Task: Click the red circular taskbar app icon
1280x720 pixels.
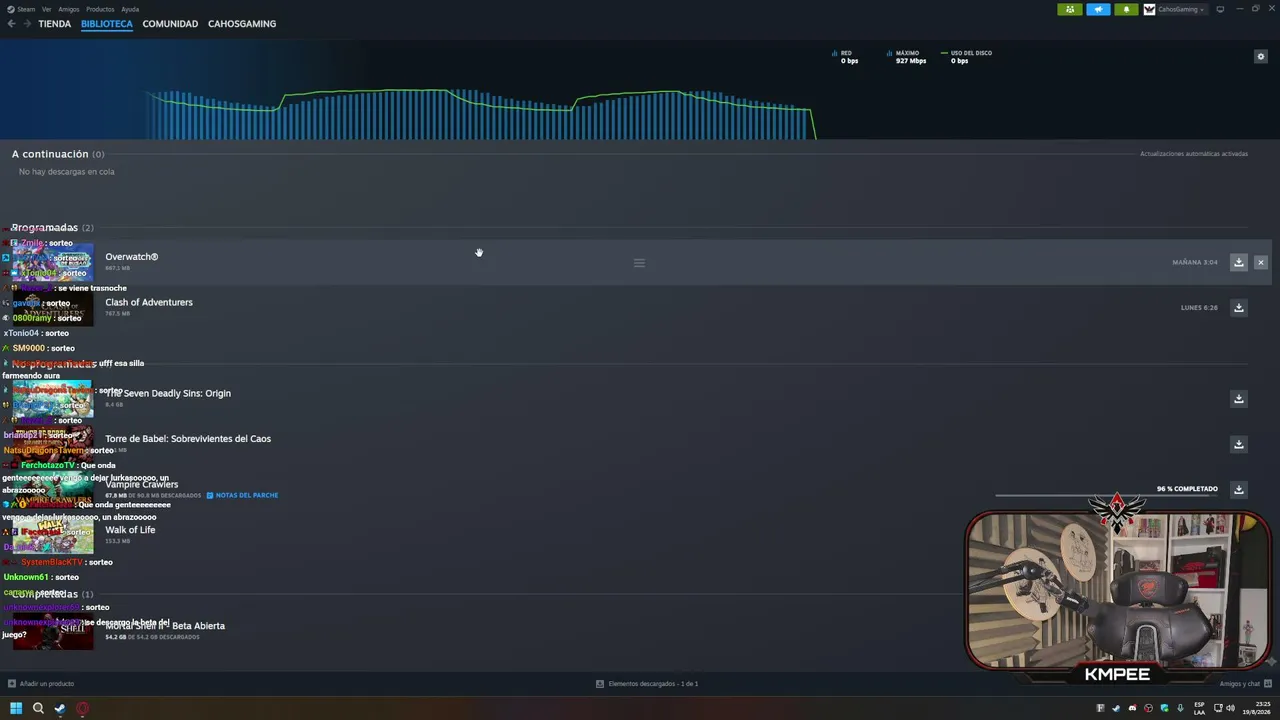Action: pos(82,708)
